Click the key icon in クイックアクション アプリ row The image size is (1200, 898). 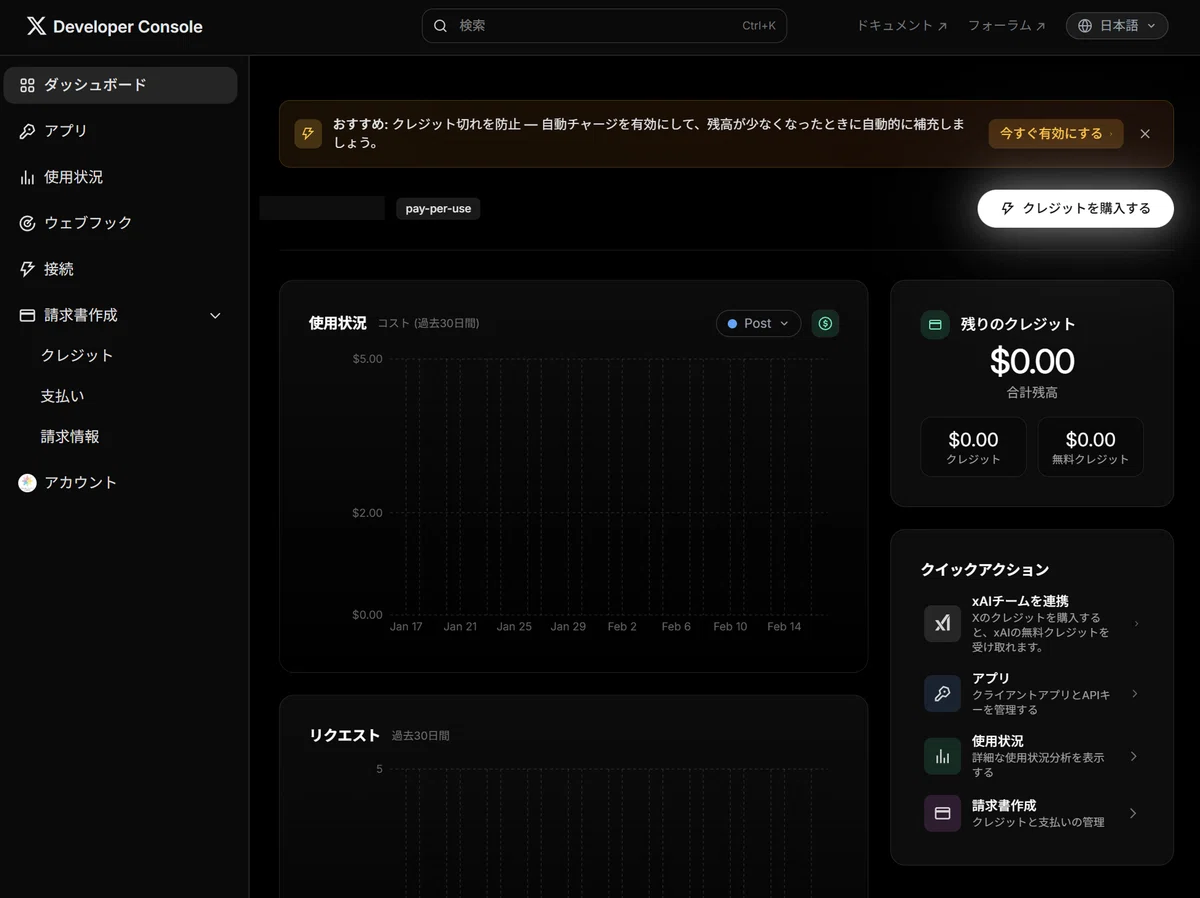[x=942, y=694]
